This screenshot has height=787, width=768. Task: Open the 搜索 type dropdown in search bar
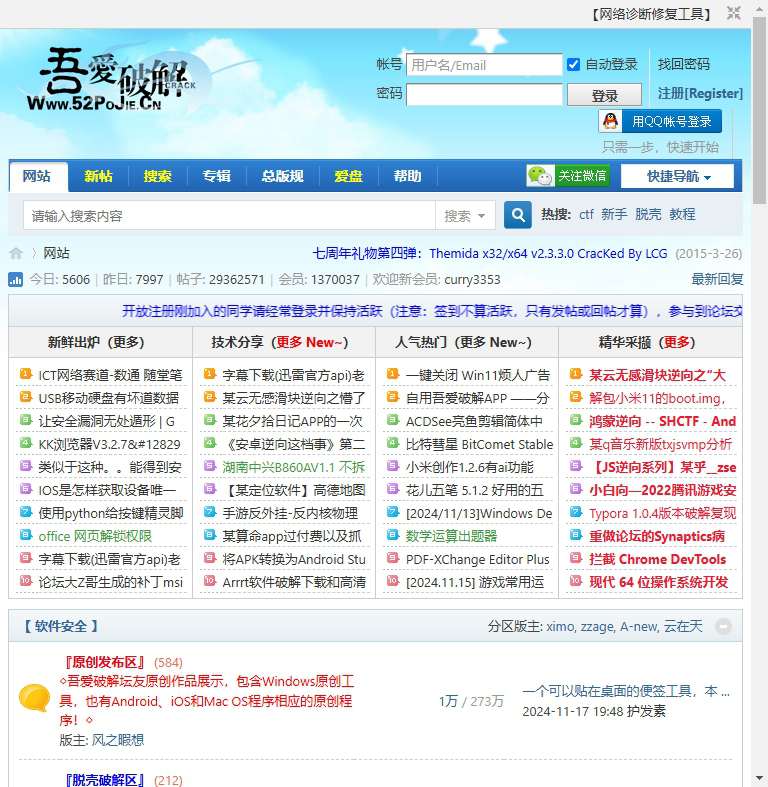coord(465,216)
